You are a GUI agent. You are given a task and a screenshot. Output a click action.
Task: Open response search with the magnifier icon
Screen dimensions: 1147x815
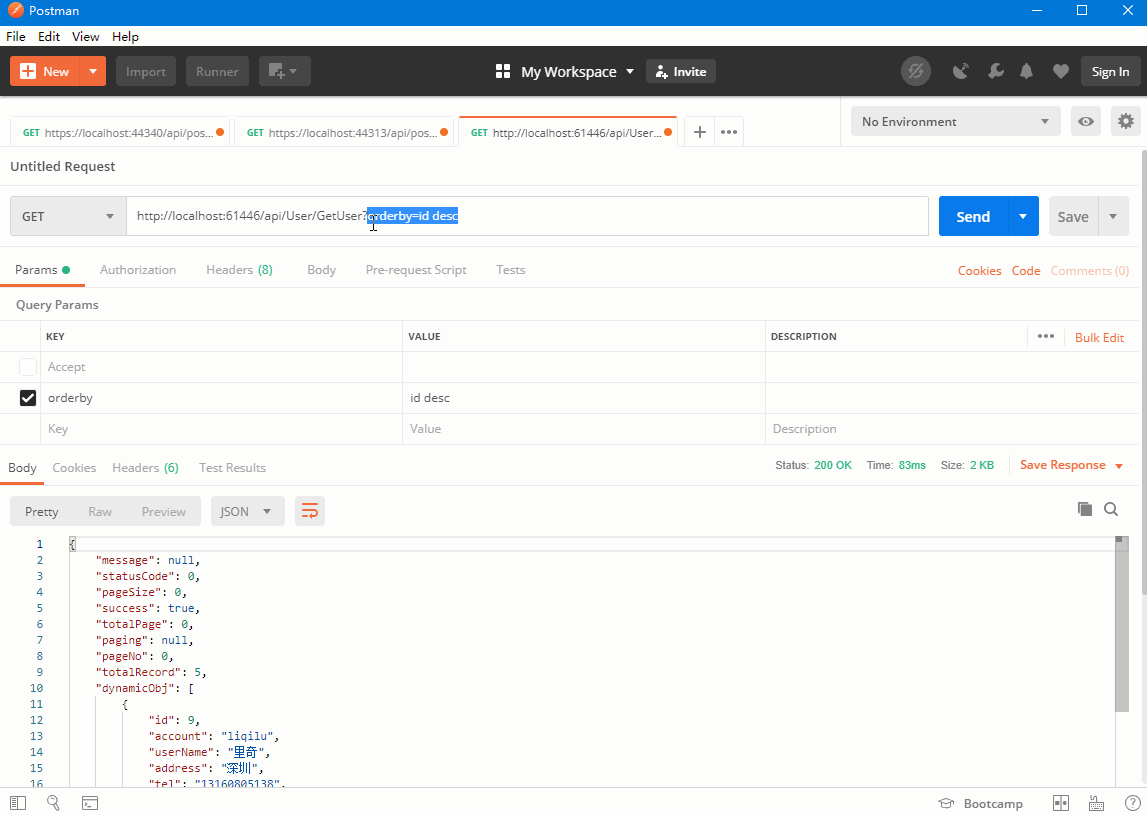(1111, 509)
